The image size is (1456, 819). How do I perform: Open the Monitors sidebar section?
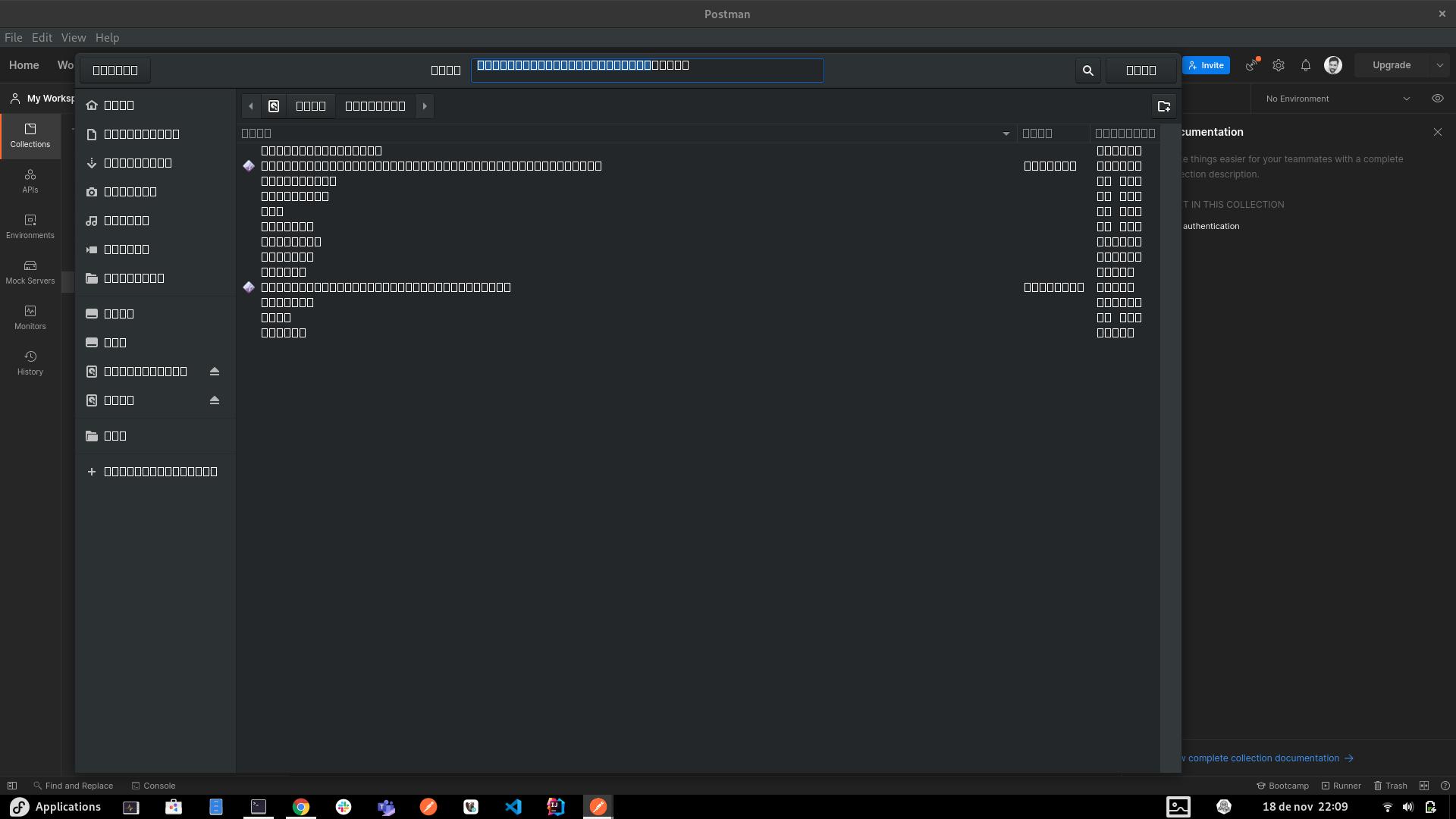(30, 318)
